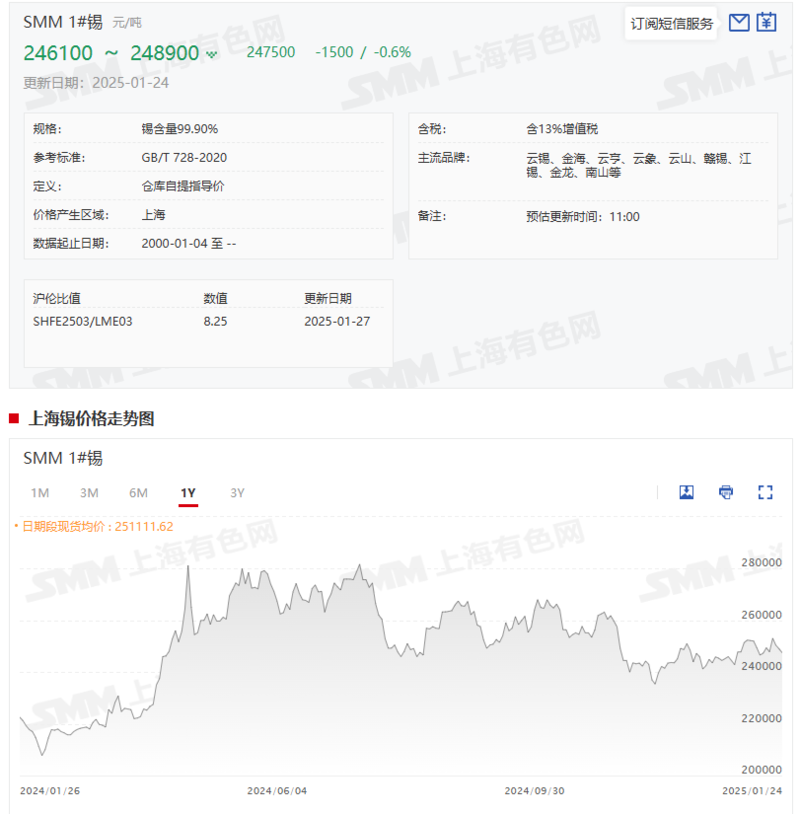Click the average price 247500
Viewport: 800px width, 814px height.
coord(270,52)
